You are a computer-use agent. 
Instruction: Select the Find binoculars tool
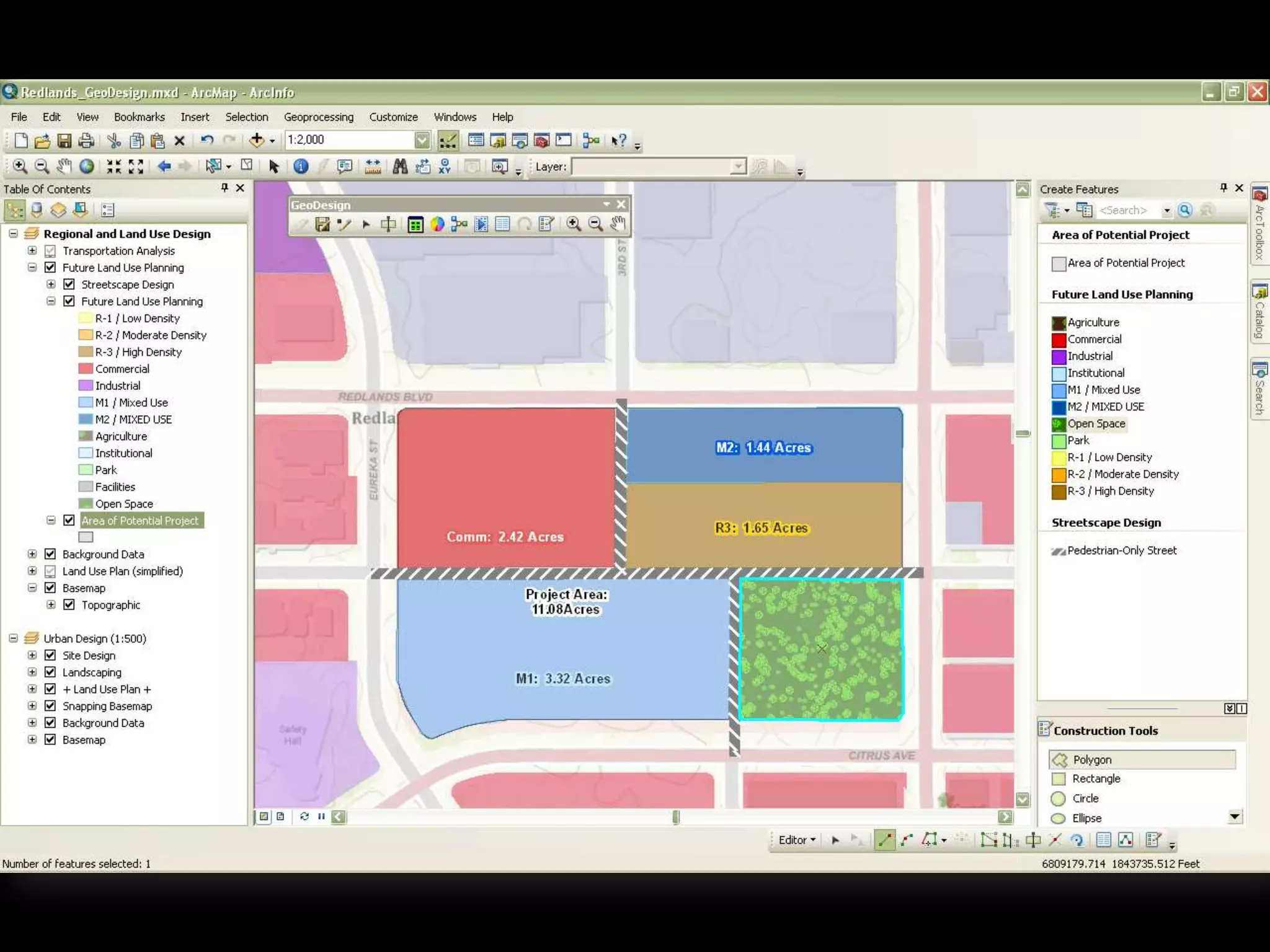click(400, 166)
